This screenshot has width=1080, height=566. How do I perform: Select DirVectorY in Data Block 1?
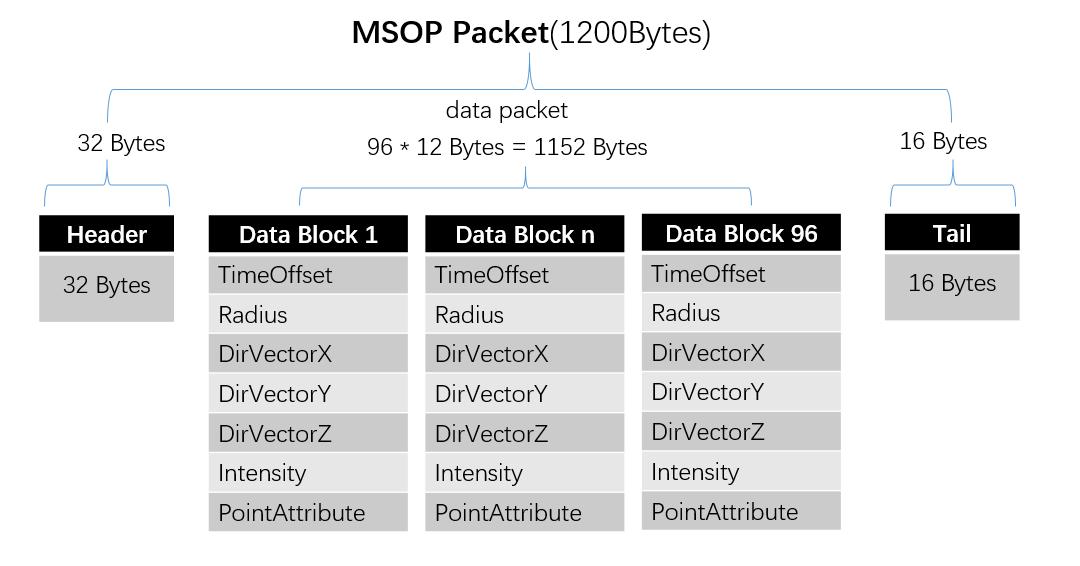[x=308, y=394]
